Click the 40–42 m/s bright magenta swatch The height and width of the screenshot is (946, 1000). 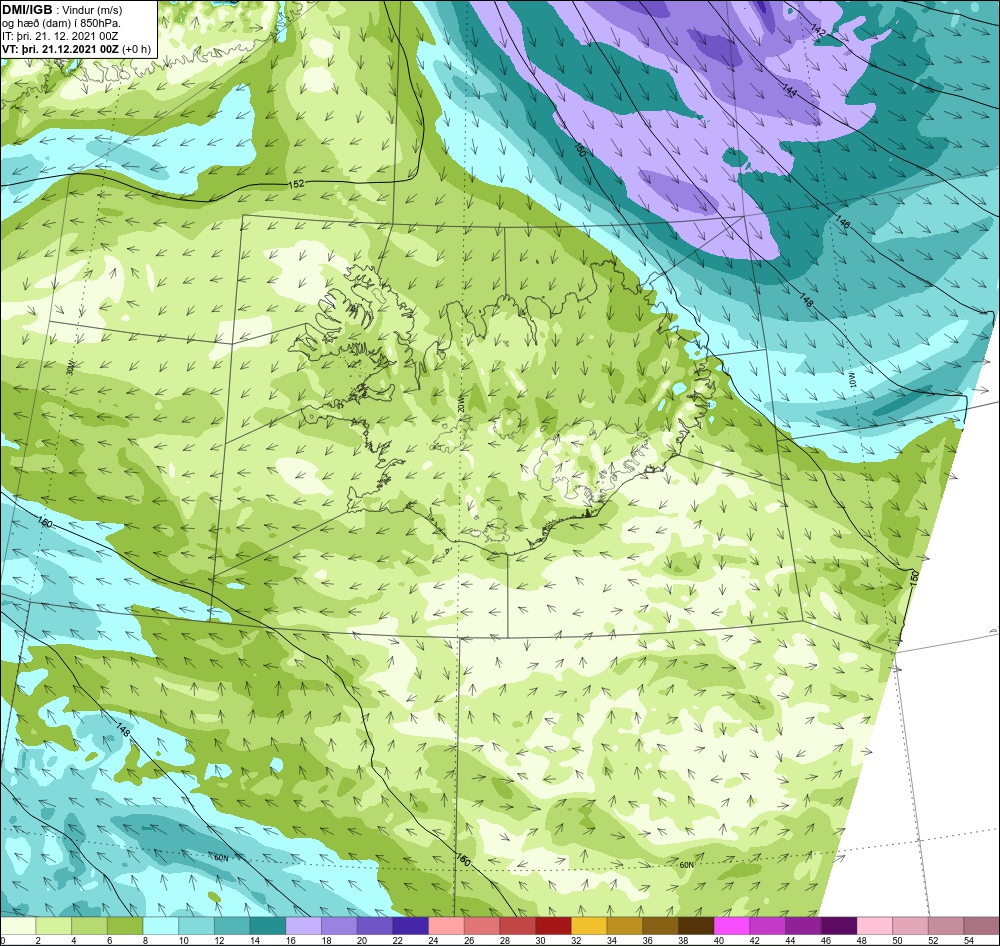click(x=732, y=926)
